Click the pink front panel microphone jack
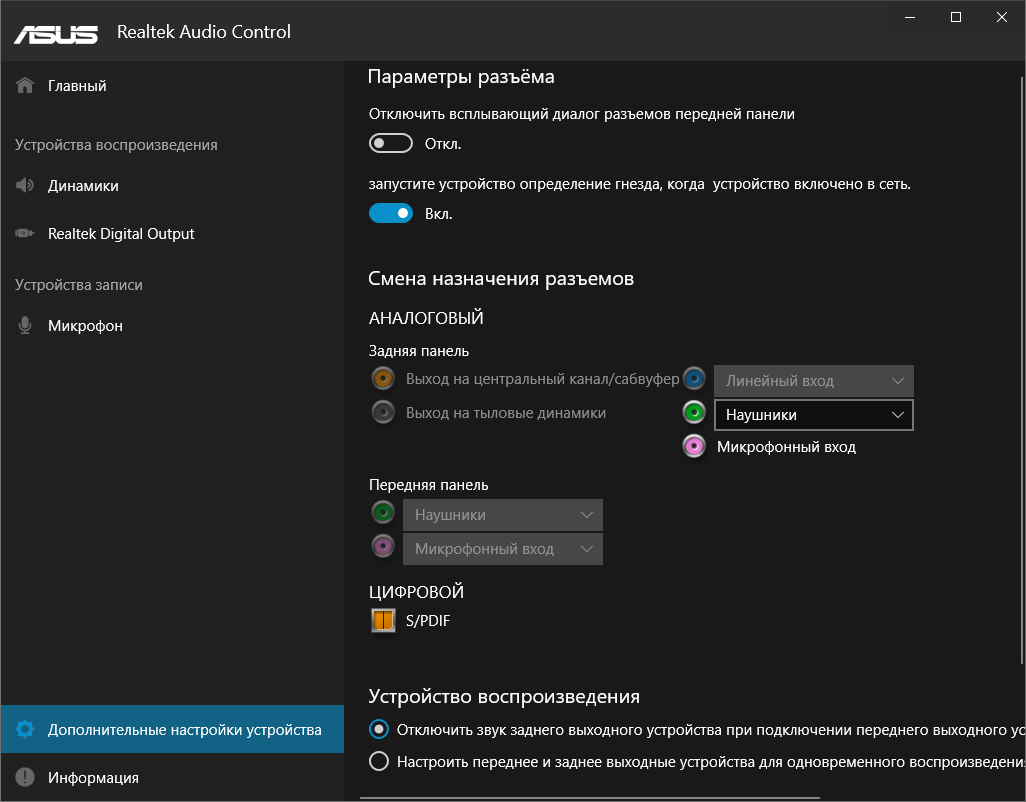1026x802 pixels. coord(383,547)
